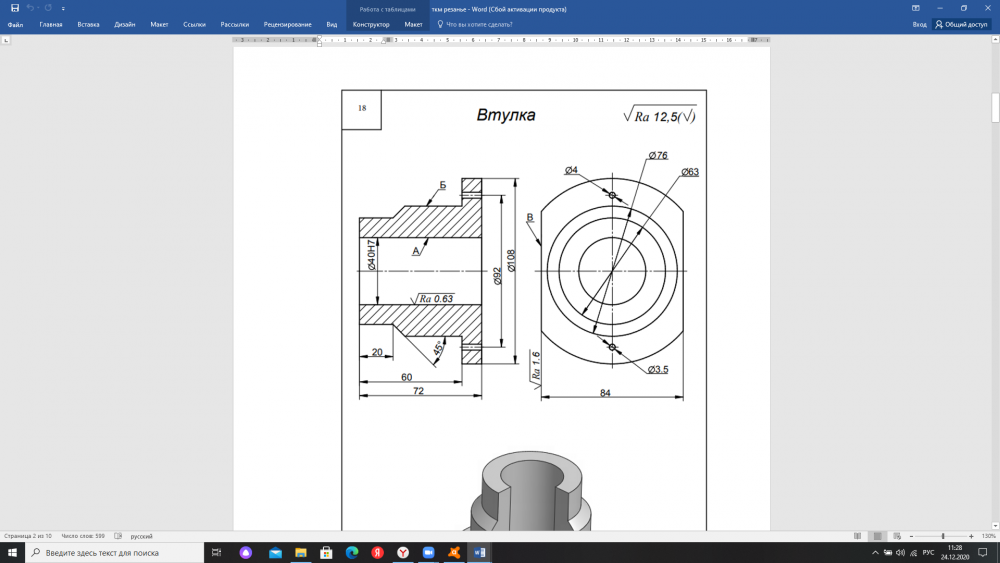The width and height of the screenshot is (1000, 563).
Task: Click the vertical scrollbar thumb
Action: (995, 108)
